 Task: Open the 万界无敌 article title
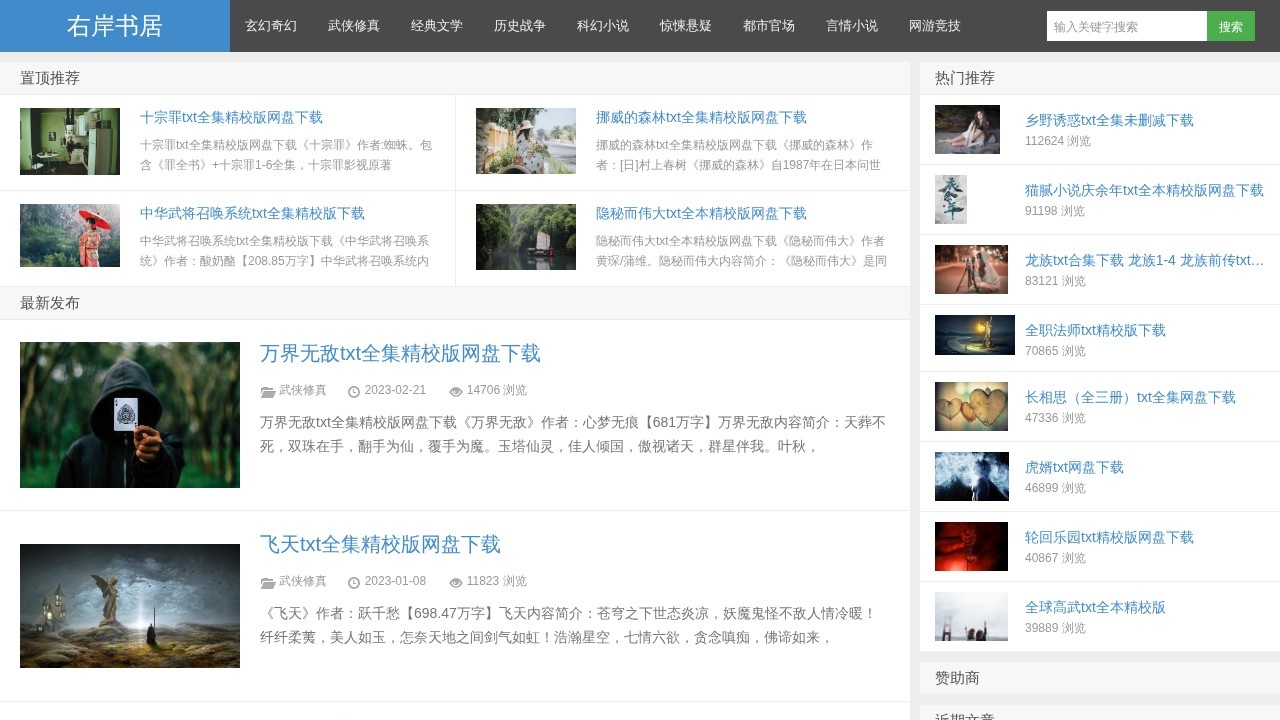coord(400,353)
